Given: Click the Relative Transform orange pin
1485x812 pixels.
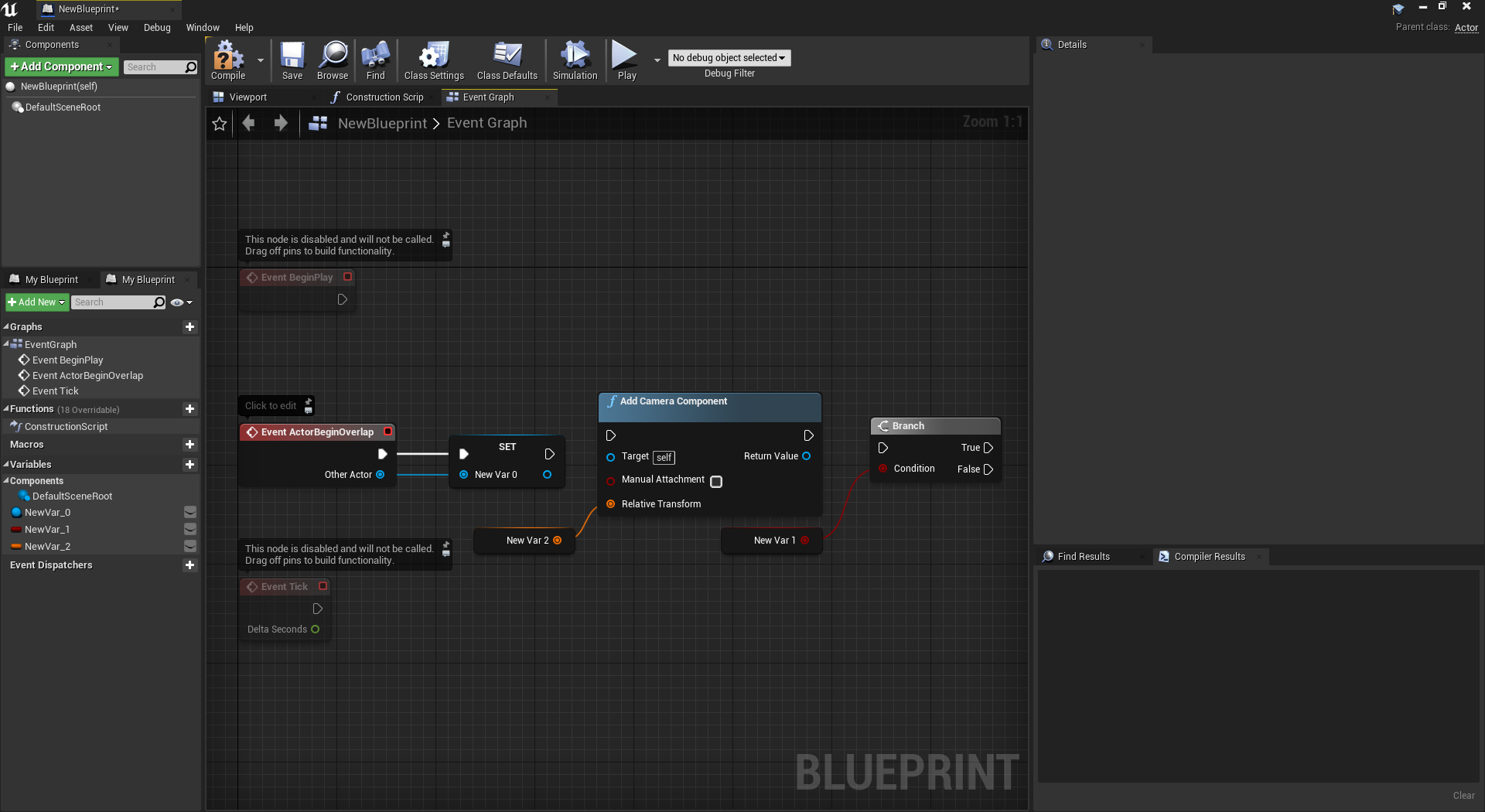Looking at the screenshot, I should (x=611, y=504).
